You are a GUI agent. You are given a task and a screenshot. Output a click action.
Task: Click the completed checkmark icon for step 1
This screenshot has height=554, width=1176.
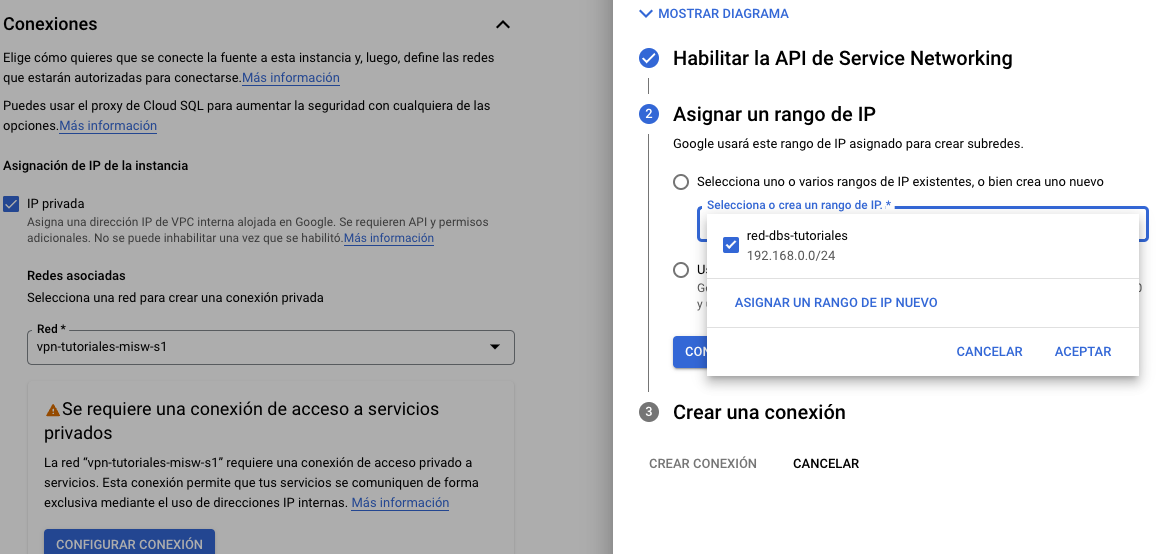pos(649,58)
